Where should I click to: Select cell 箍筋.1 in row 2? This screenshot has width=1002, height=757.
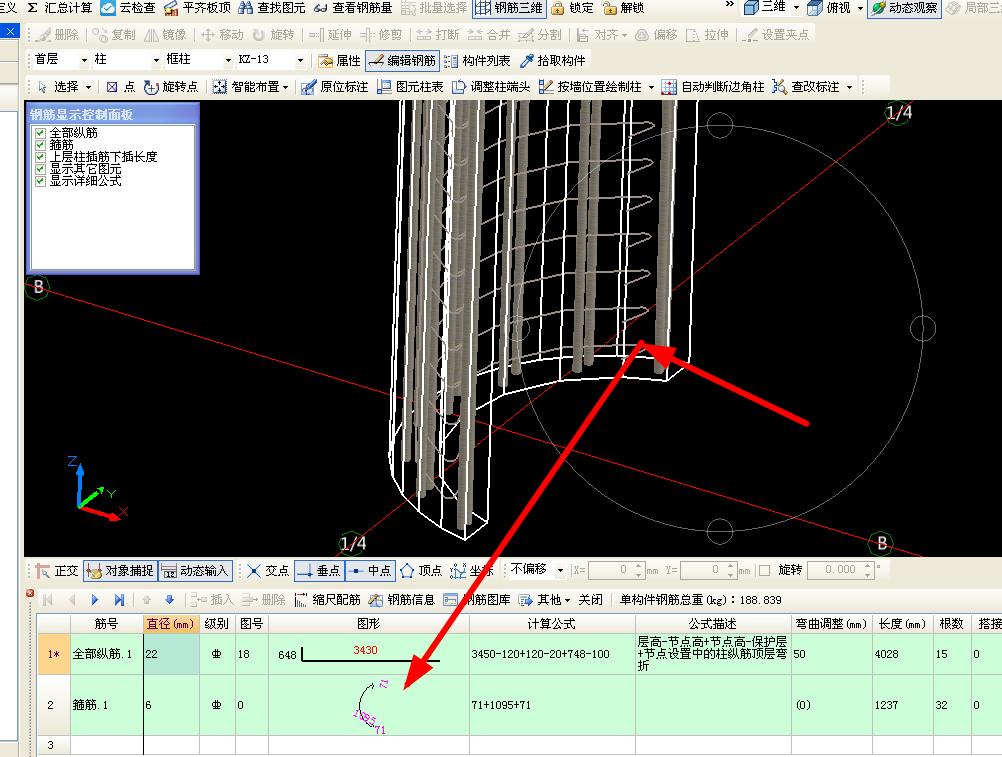point(107,705)
